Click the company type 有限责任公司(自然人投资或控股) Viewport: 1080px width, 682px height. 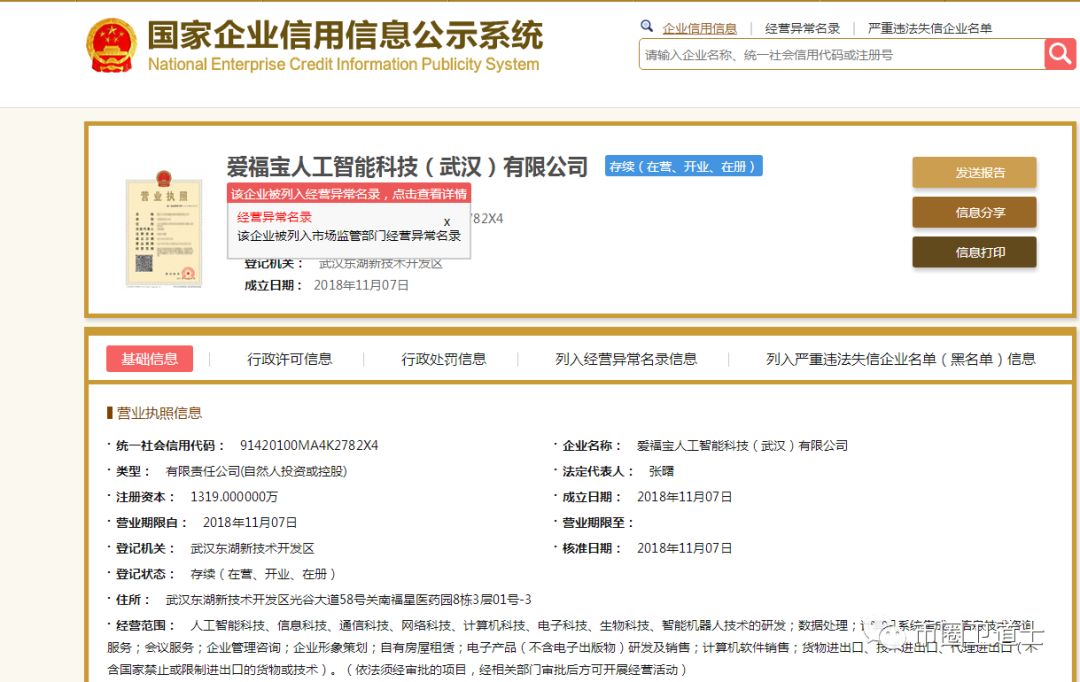click(256, 471)
